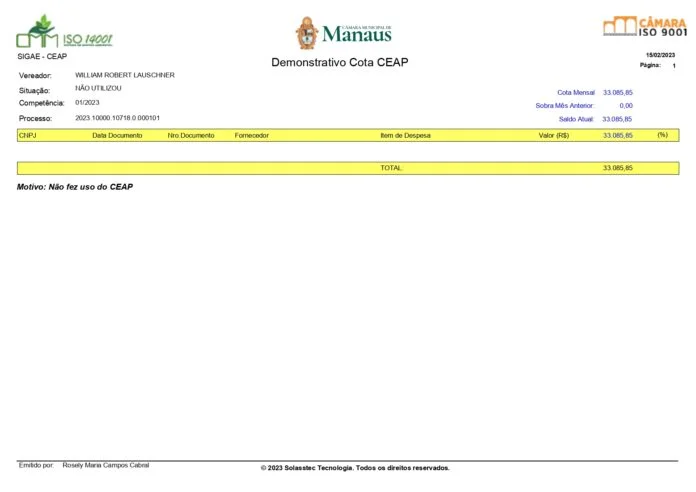Click the Valor (R$) column header
The height and width of the screenshot is (492, 696).
(x=553, y=135)
